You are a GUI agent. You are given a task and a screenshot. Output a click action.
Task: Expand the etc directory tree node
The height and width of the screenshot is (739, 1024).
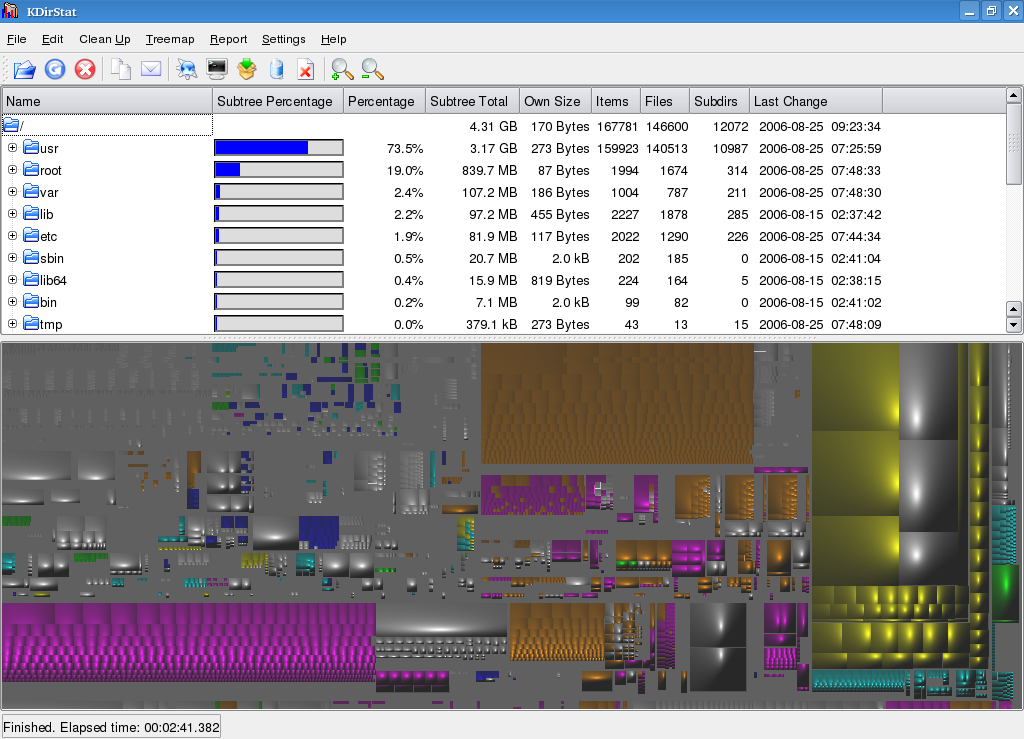pos(12,236)
